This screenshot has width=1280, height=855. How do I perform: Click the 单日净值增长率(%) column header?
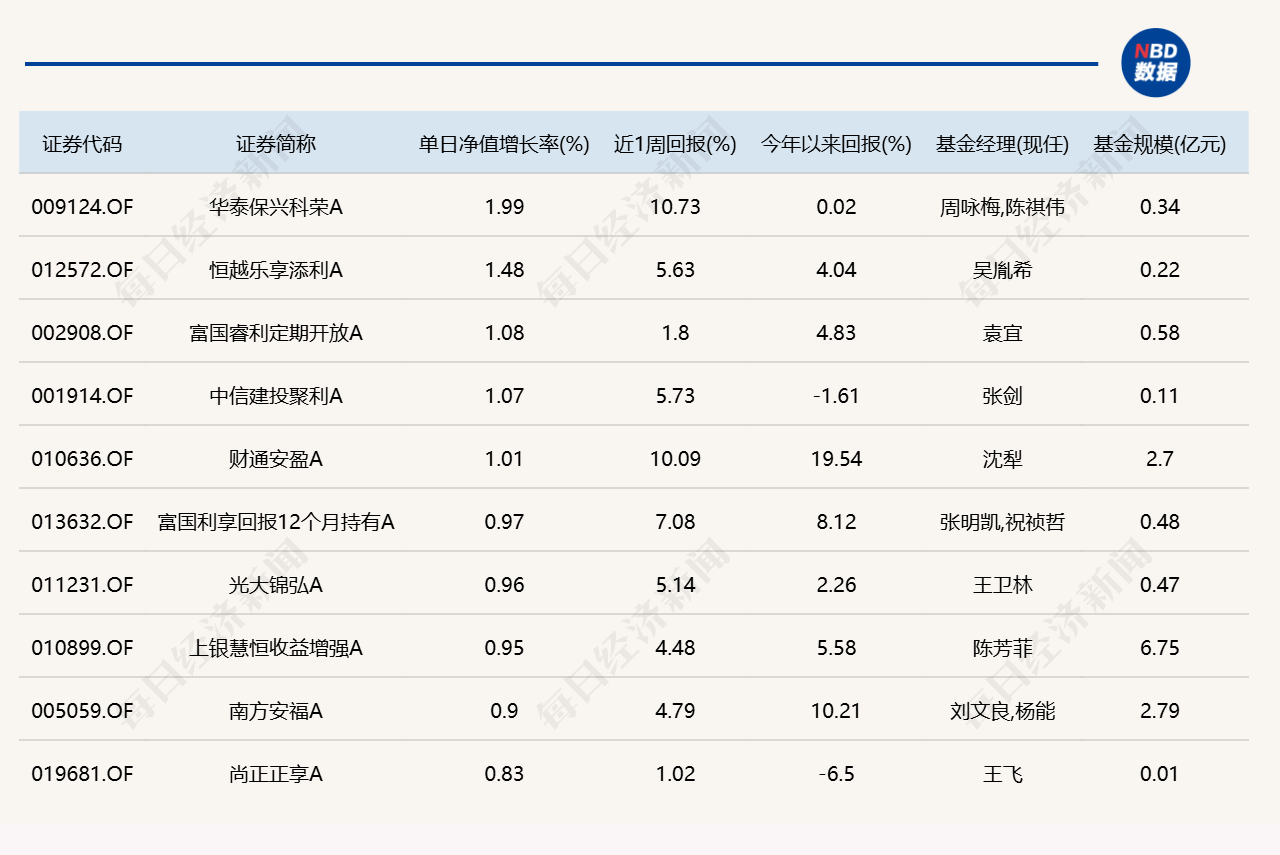pos(504,144)
